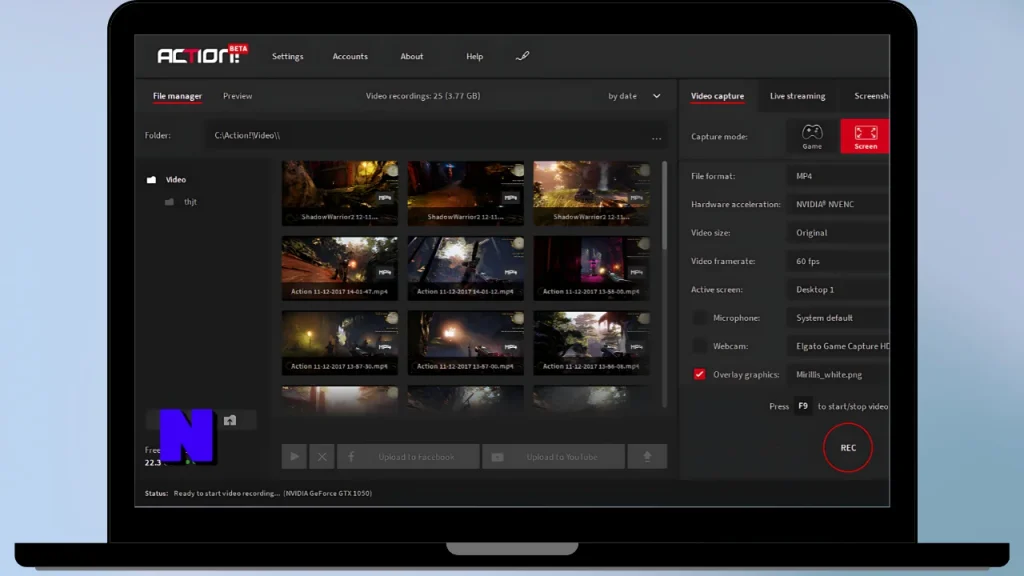
Task: Click the F9 hotkey button
Action: (803, 406)
